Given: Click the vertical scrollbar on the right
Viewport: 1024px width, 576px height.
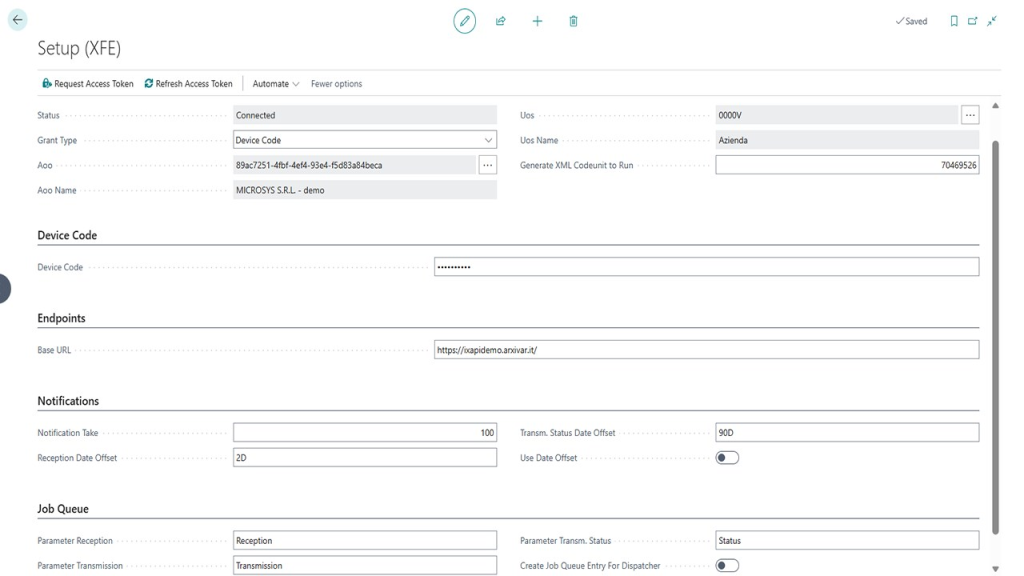Looking at the screenshot, I should click(x=995, y=330).
